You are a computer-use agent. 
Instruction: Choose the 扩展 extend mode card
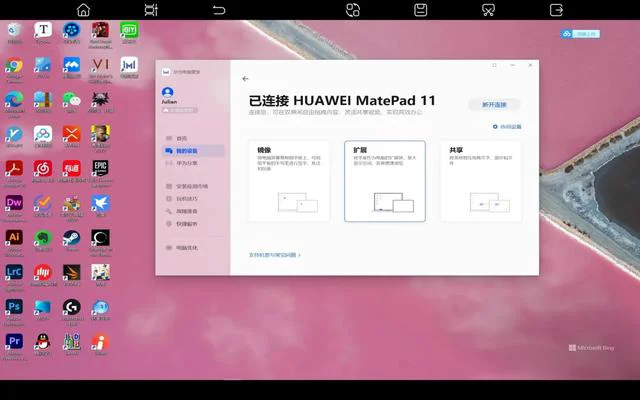point(385,181)
